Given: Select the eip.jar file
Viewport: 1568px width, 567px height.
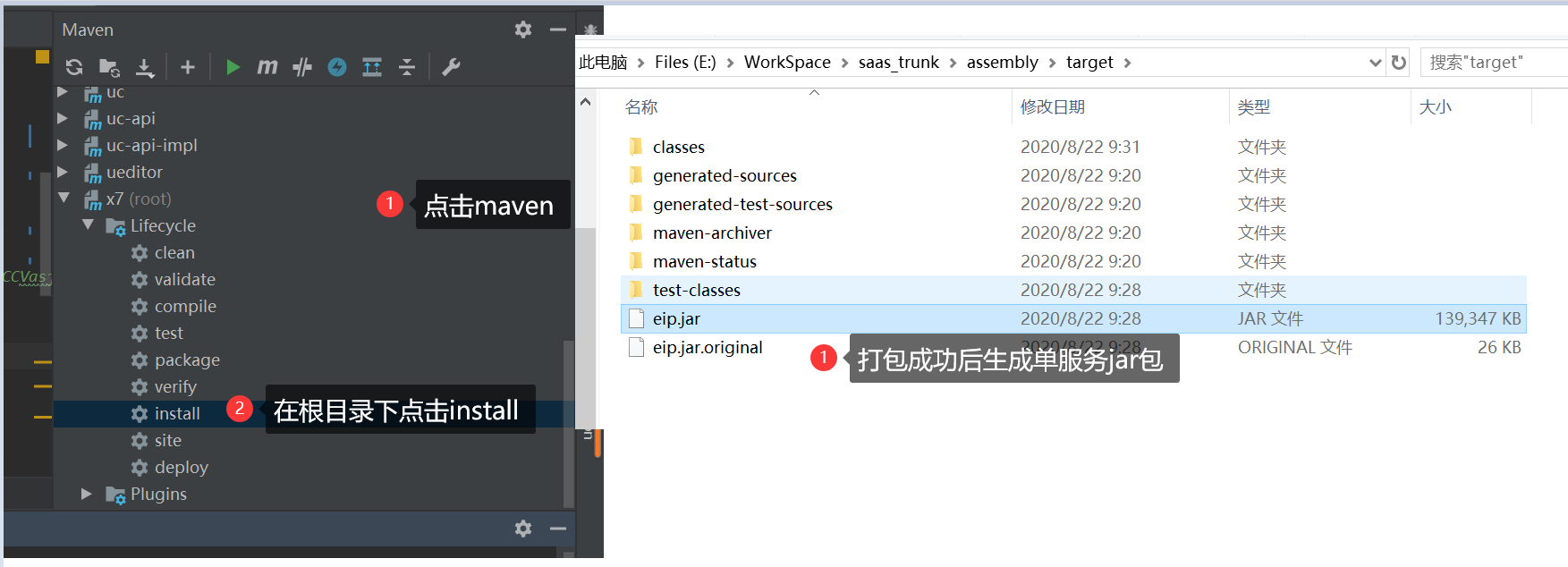Looking at the screenshot, I should [1073, 318].
